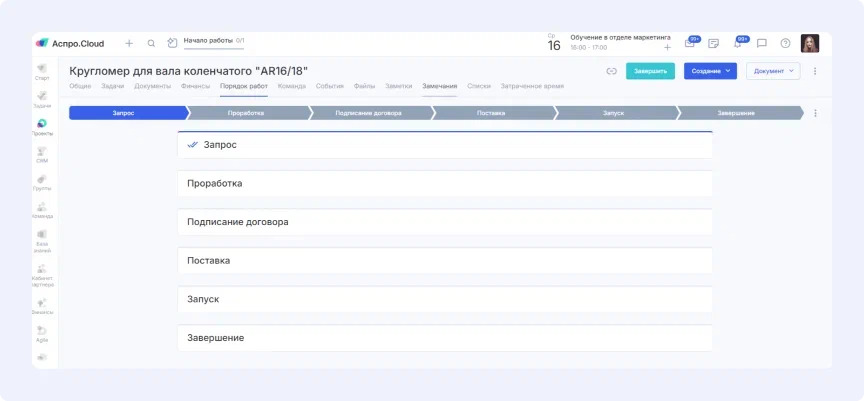Open the chat bubble icon
Screen dimensions: 864x401
(762, 44)
